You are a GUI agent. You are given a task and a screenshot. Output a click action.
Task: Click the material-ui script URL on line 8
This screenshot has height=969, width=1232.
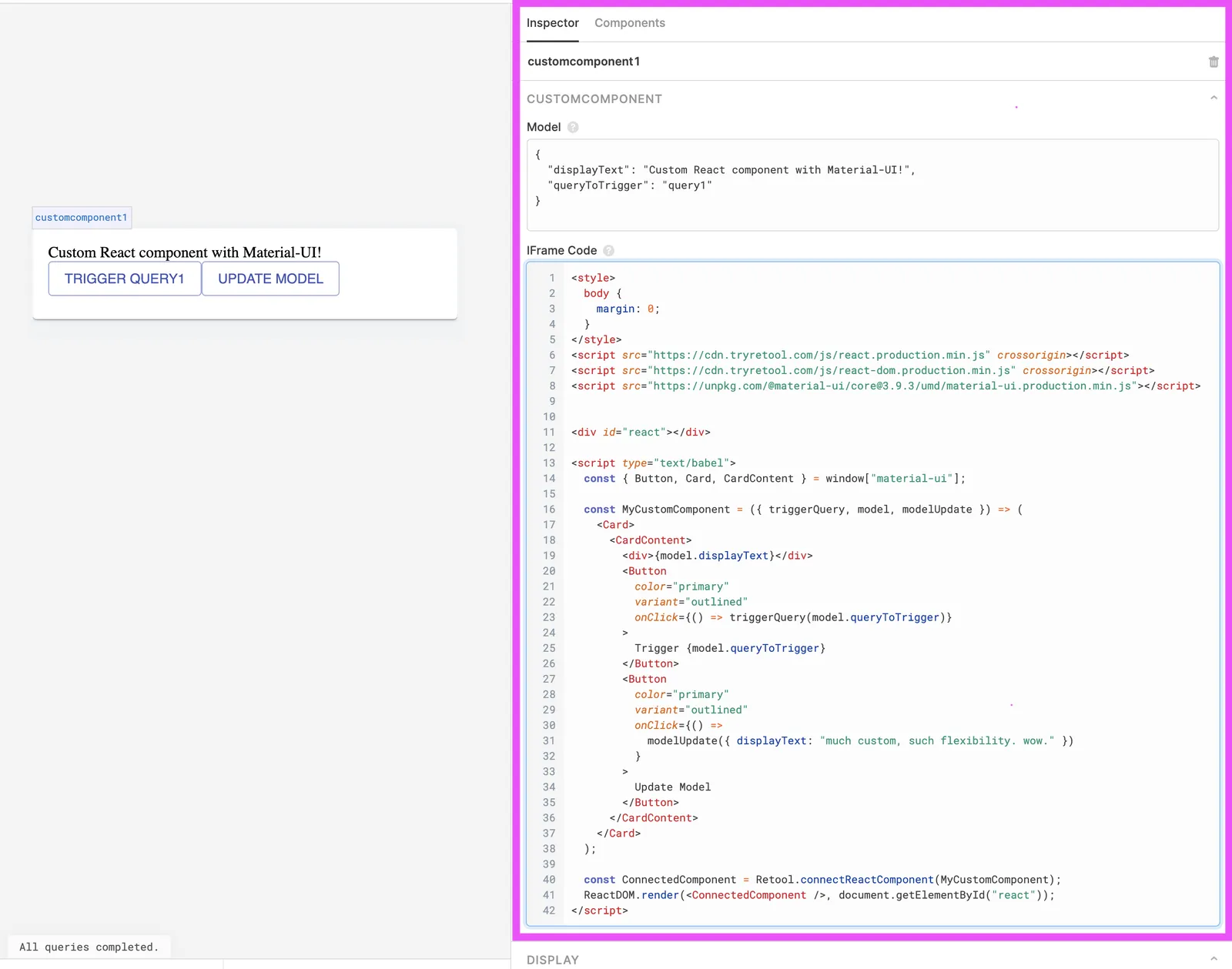892,386
